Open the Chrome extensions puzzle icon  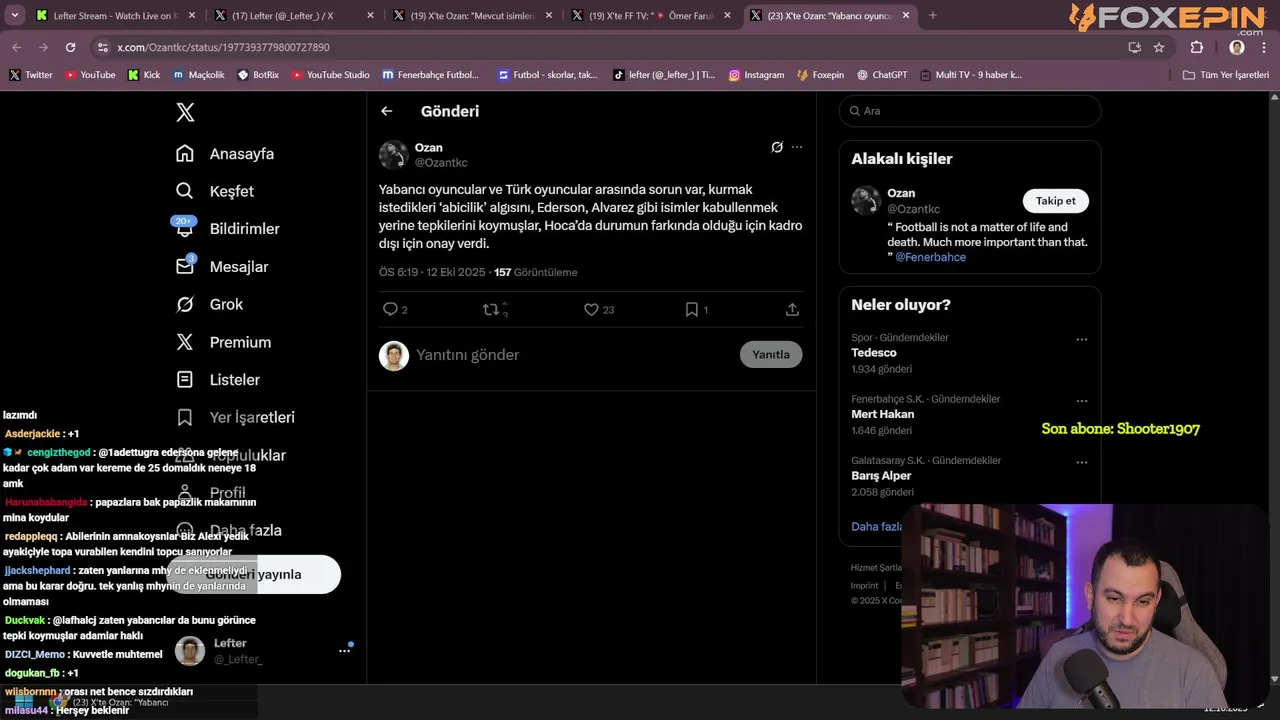(x=1197, y=47)
